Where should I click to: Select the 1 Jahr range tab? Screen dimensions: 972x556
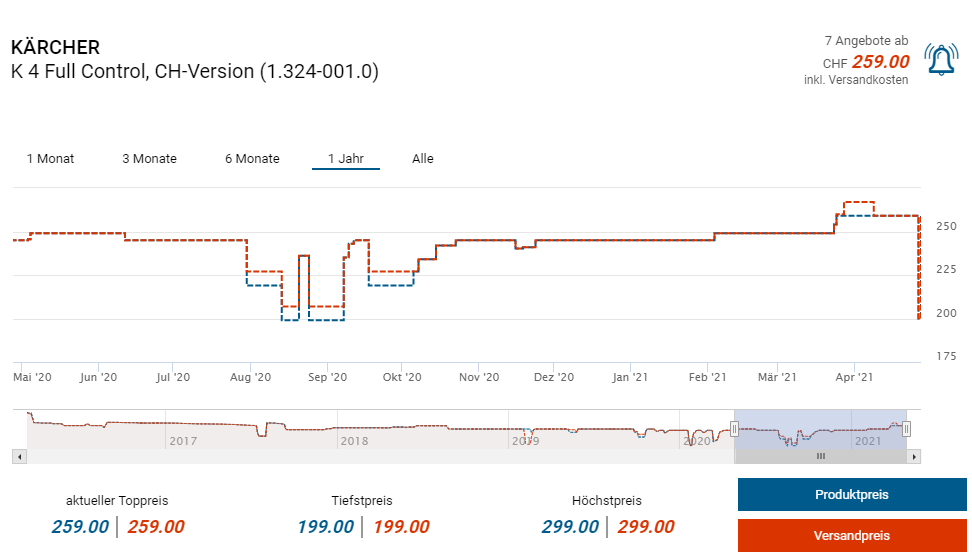point(345,159)
